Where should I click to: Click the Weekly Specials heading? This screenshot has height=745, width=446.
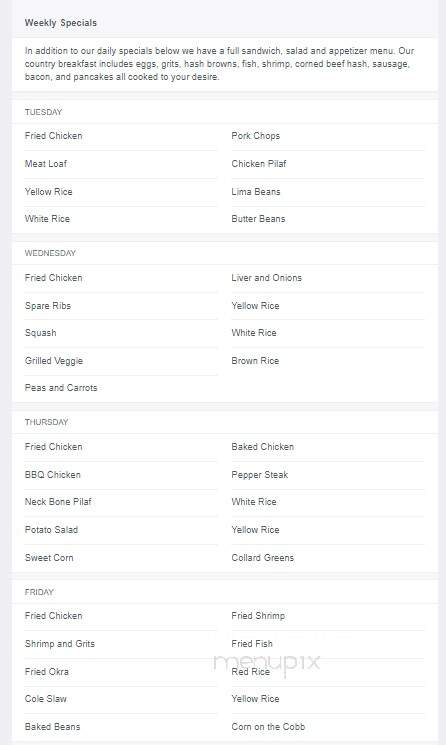click(x=61, y=23)
